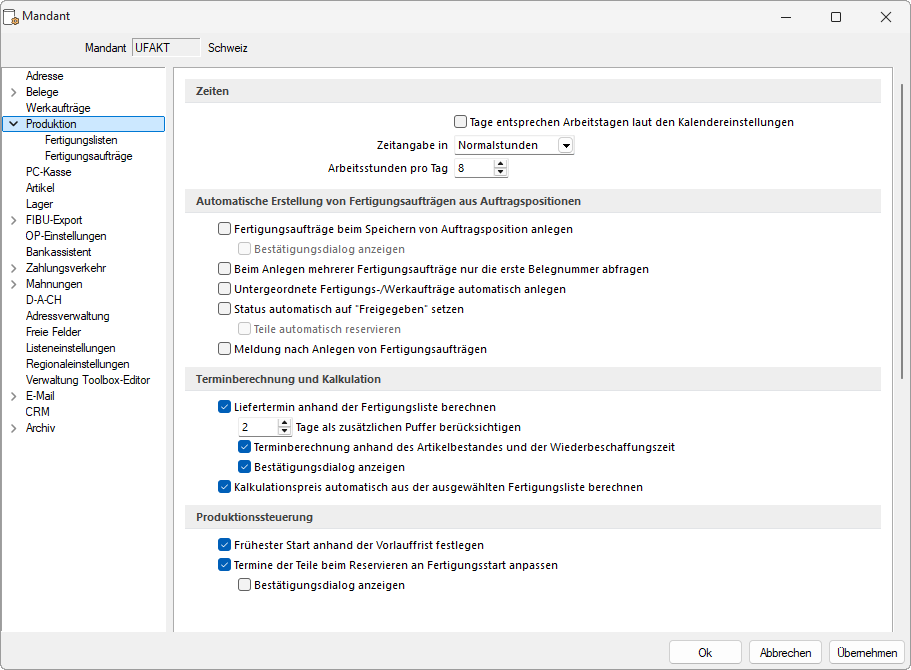Expand the Zahlungsverkehr tree node

click(x=13, y=268)
